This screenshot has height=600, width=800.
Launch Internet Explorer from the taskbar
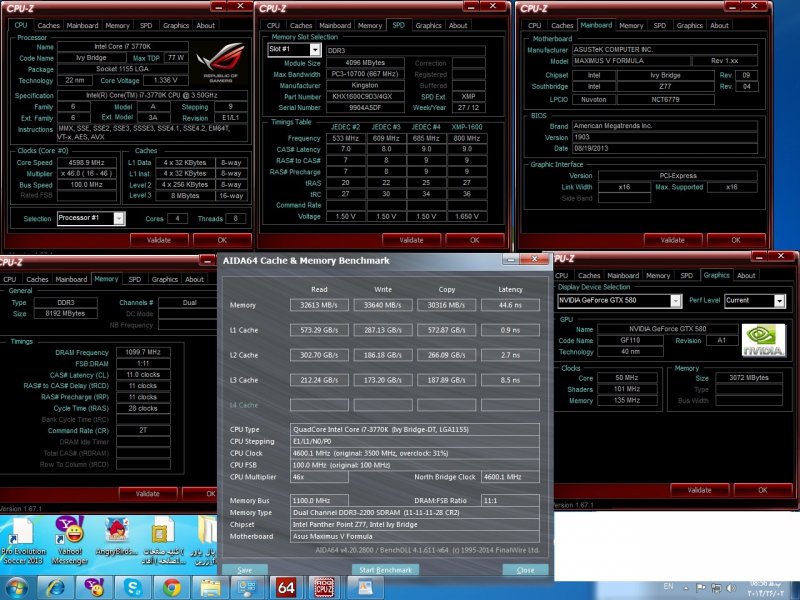56,588
